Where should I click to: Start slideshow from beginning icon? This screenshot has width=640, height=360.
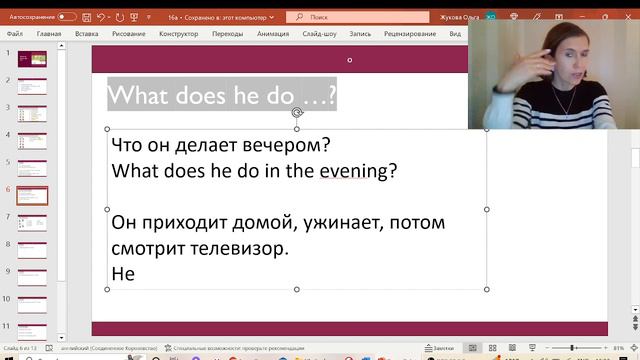click(134, 17)
